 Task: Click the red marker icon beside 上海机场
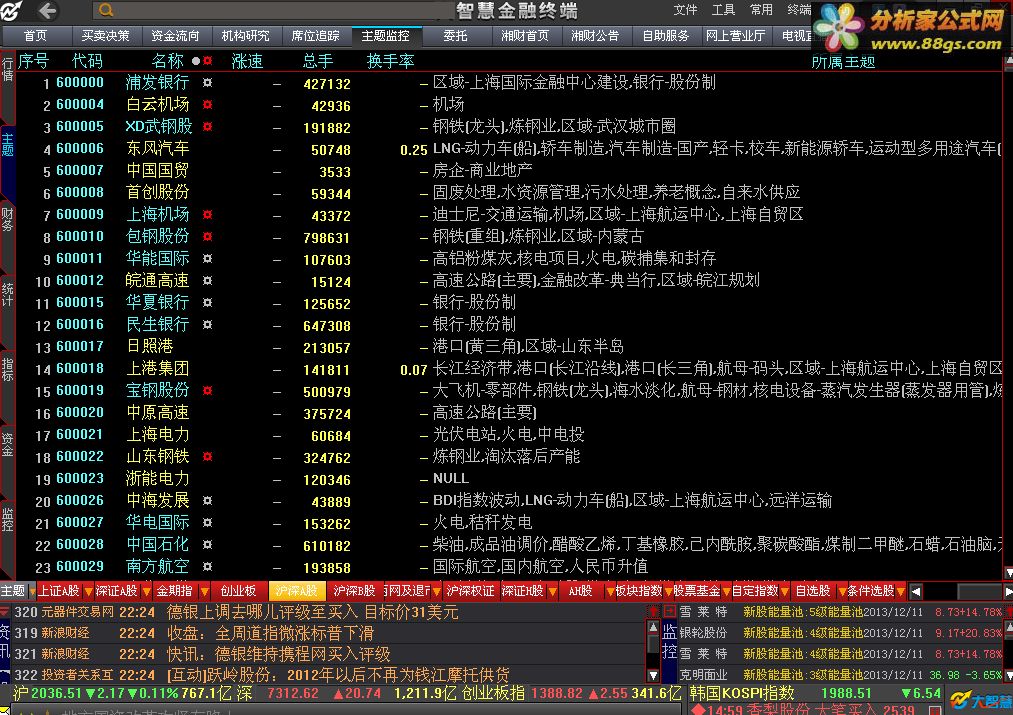207,214
